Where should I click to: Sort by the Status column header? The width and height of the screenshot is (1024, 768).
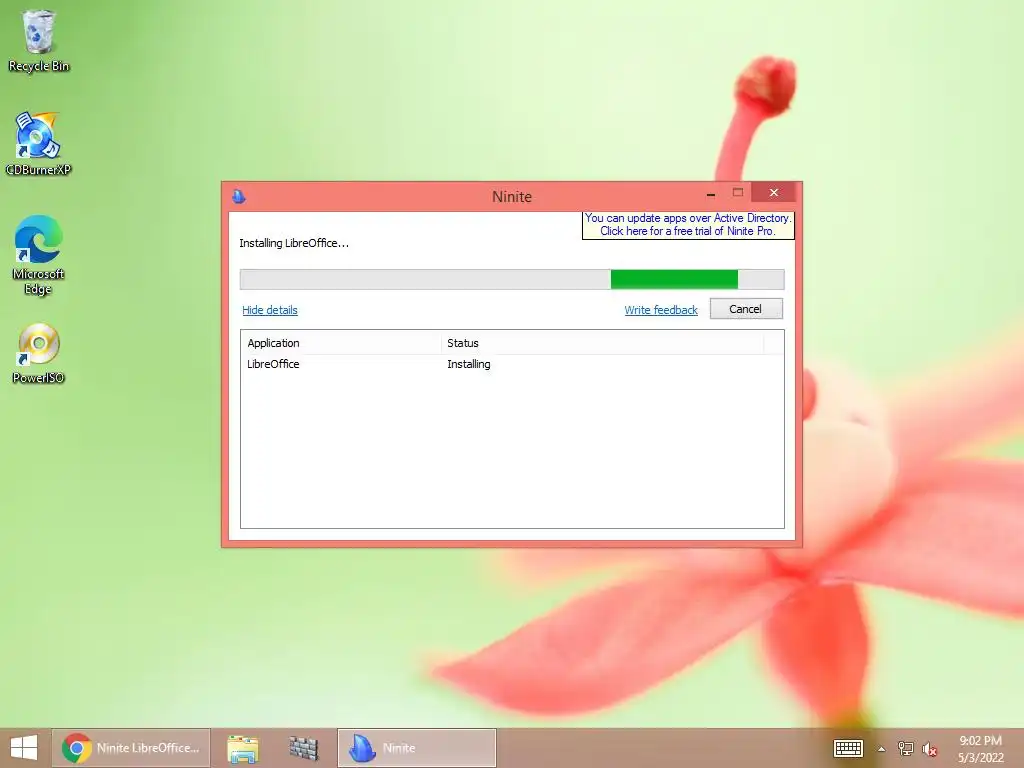[602, 344]
